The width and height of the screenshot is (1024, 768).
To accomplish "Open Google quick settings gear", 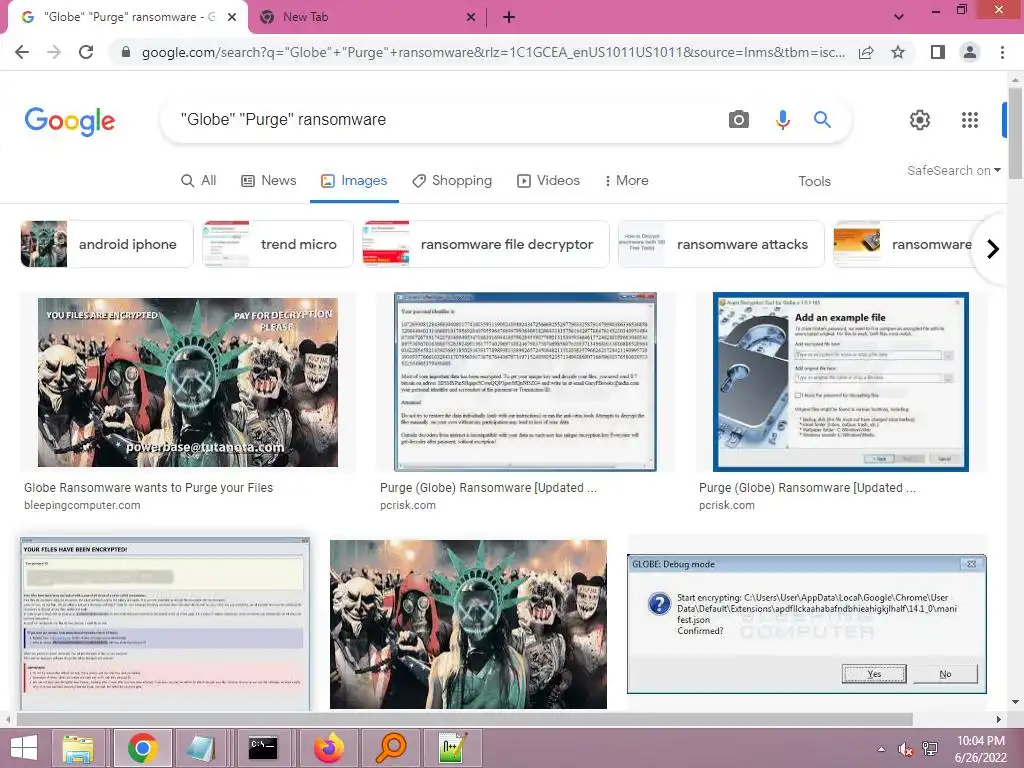I will point(920,120).
